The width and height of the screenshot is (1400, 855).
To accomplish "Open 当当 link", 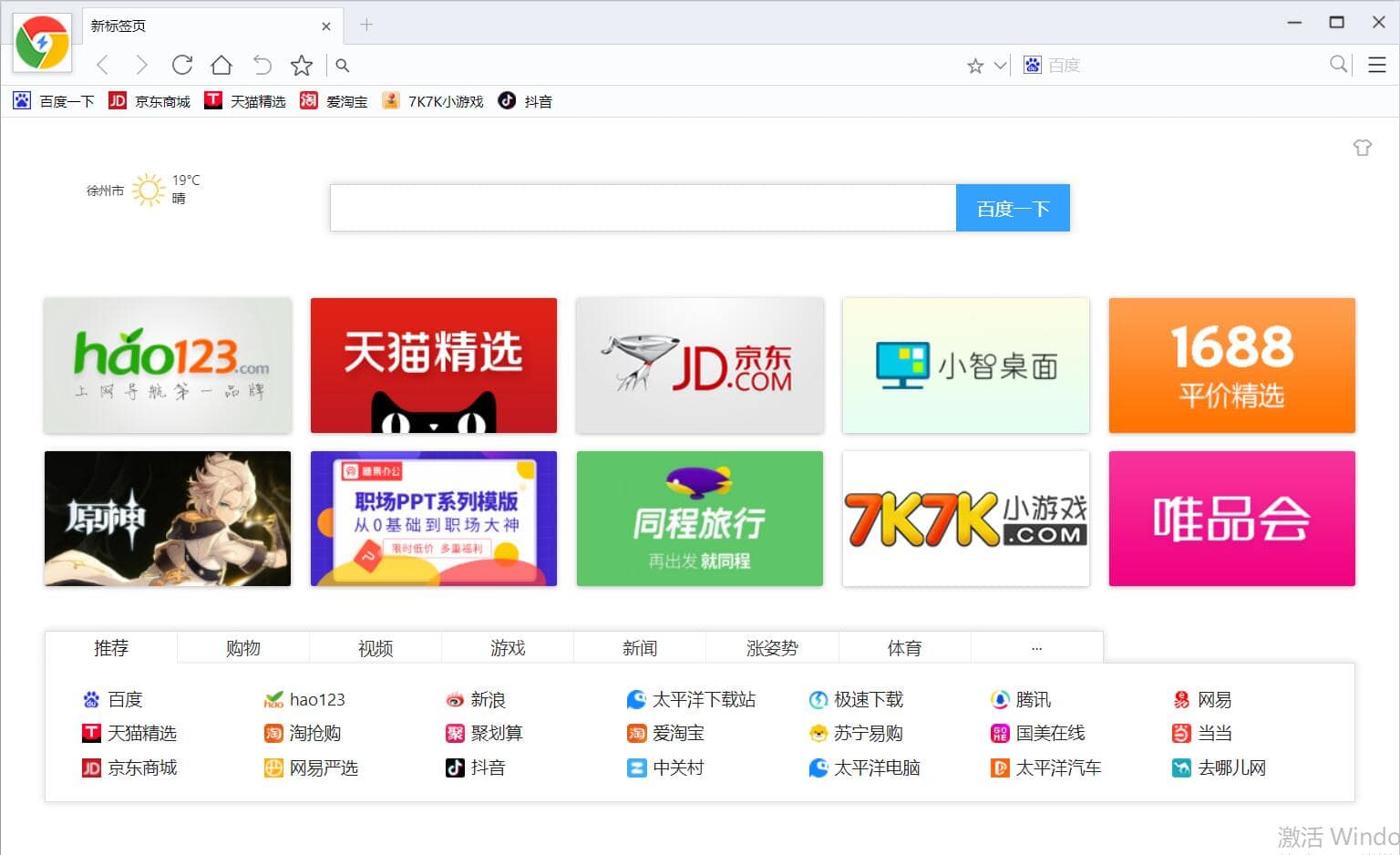I will click(x=1202, y=733).
